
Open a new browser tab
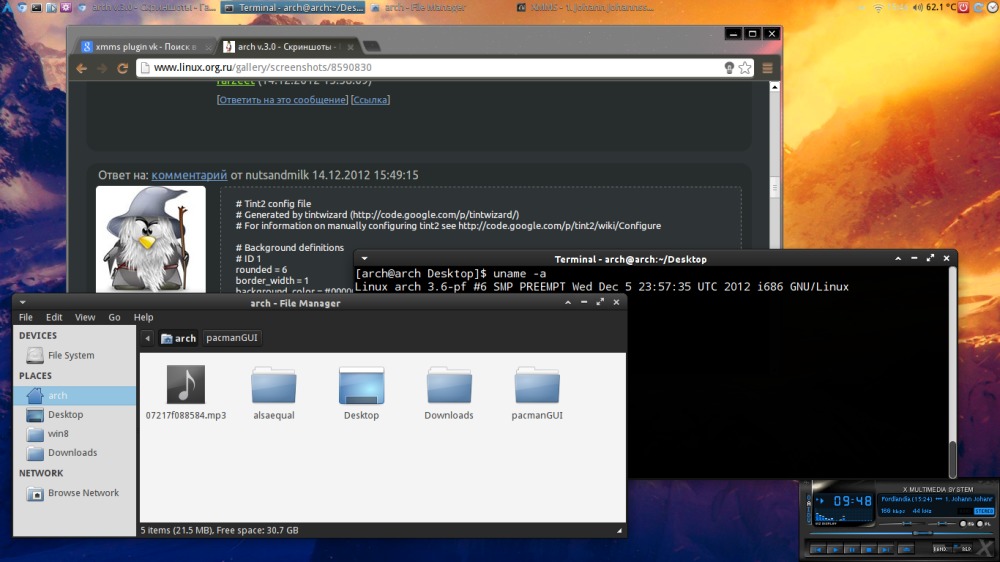point(372,47)
